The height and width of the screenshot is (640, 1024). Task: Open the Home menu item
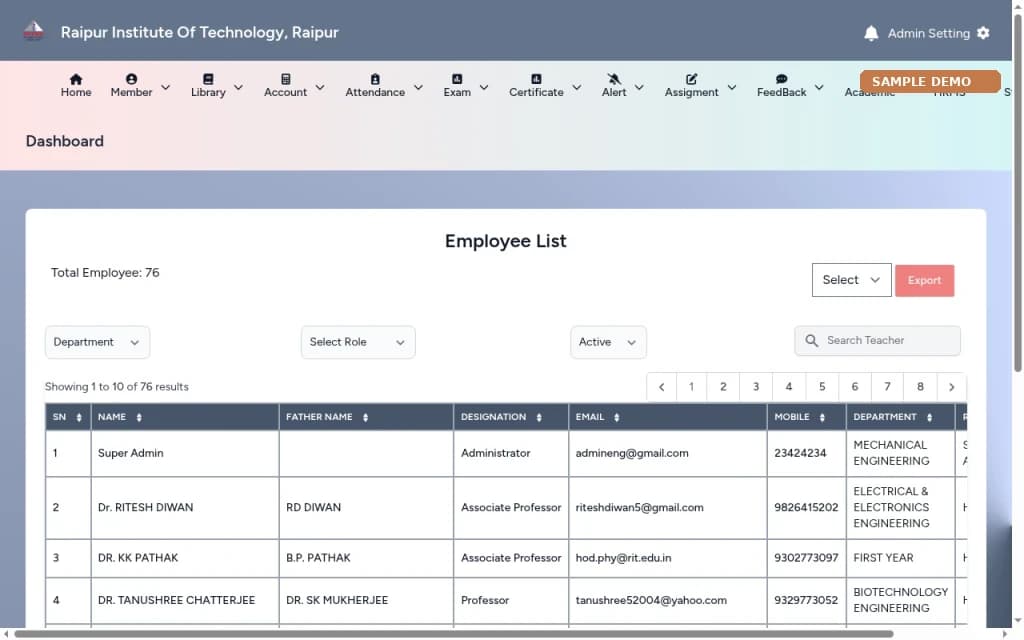76,86
